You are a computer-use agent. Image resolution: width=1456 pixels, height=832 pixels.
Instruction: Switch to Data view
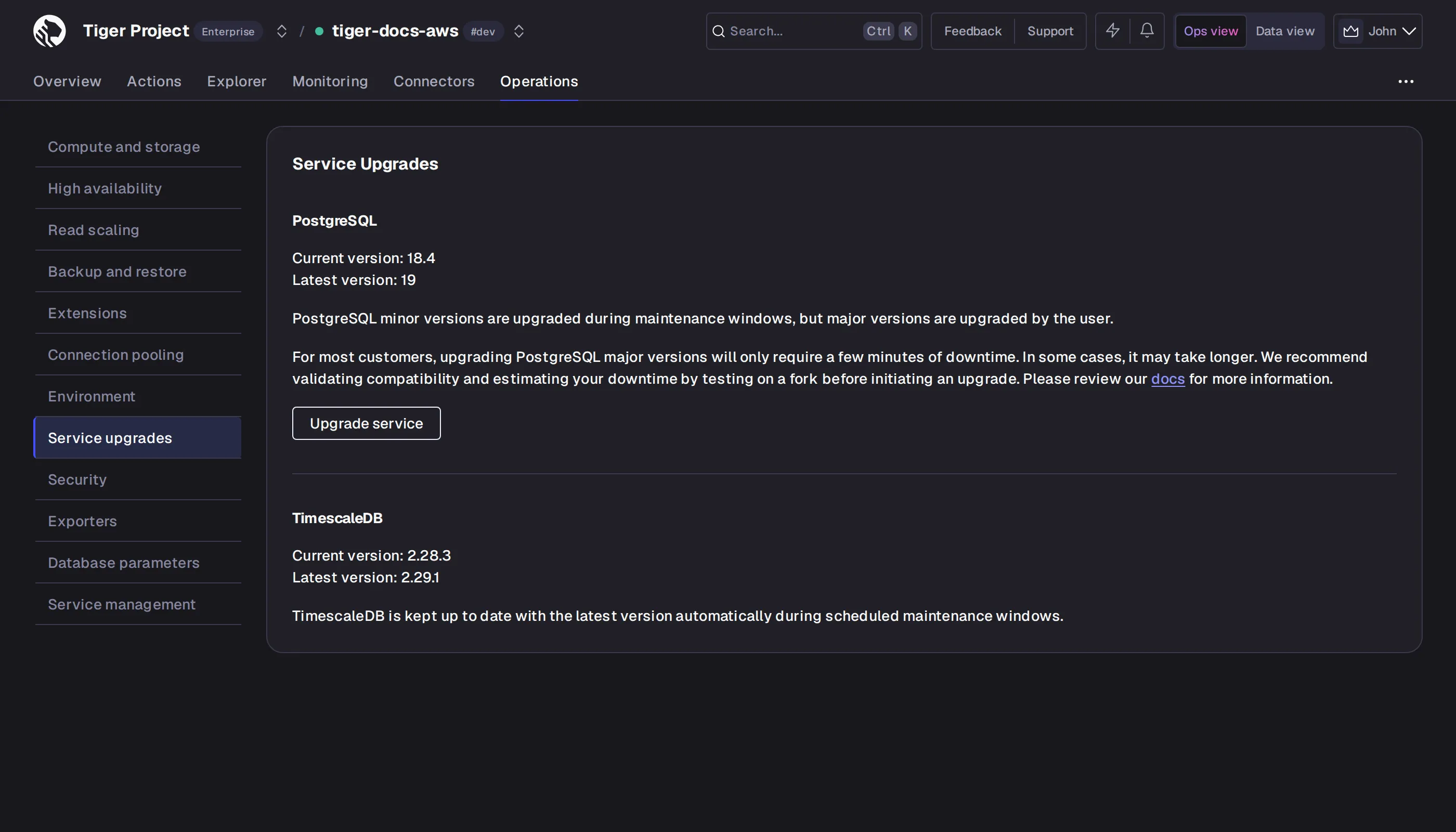point(1284,31)
